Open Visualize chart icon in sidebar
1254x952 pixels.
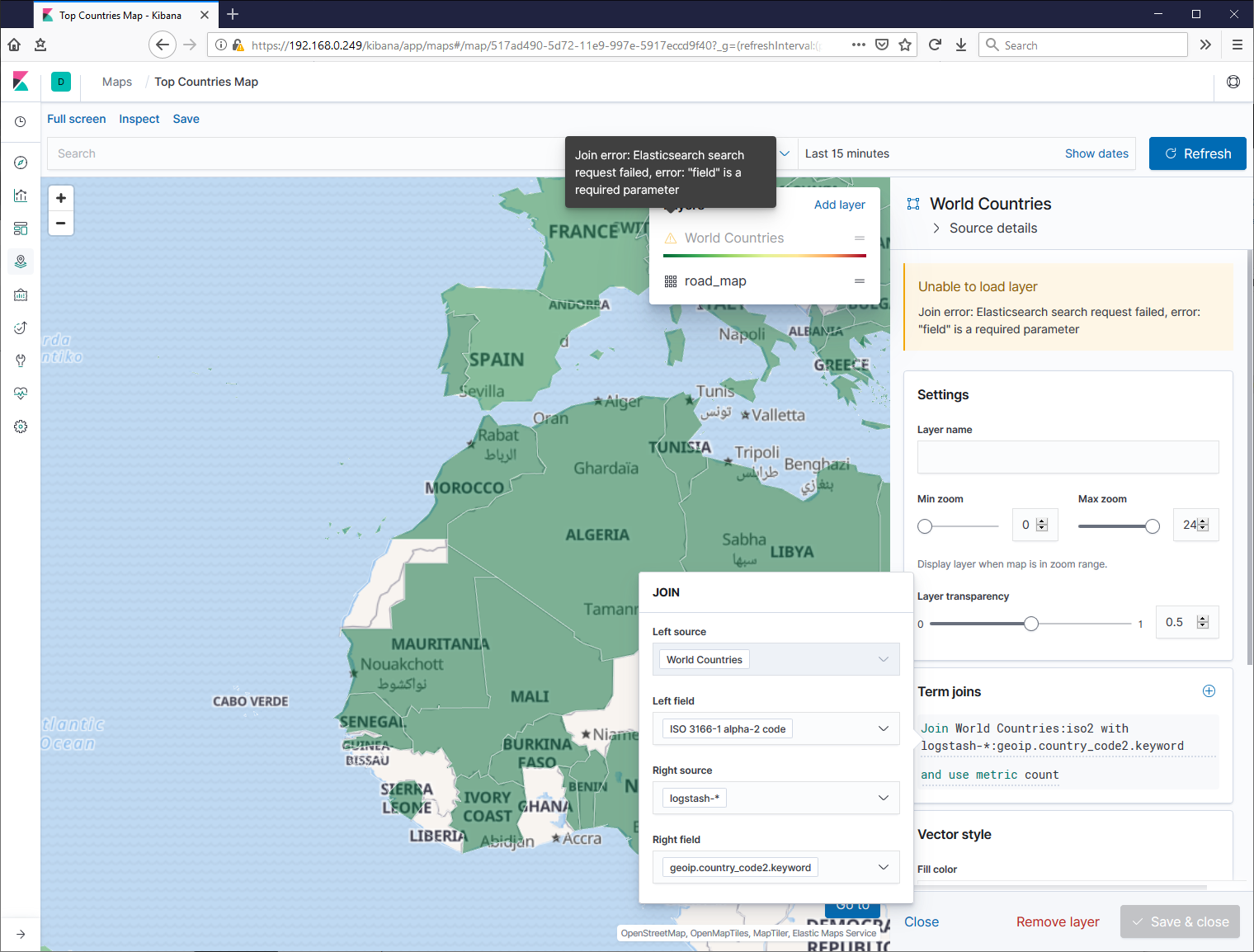(21, 196)
